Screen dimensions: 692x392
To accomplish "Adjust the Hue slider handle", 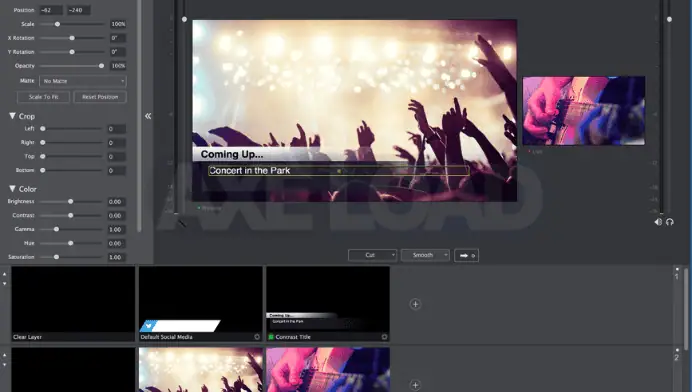I will pyautogui.click(x=71, y=243).
